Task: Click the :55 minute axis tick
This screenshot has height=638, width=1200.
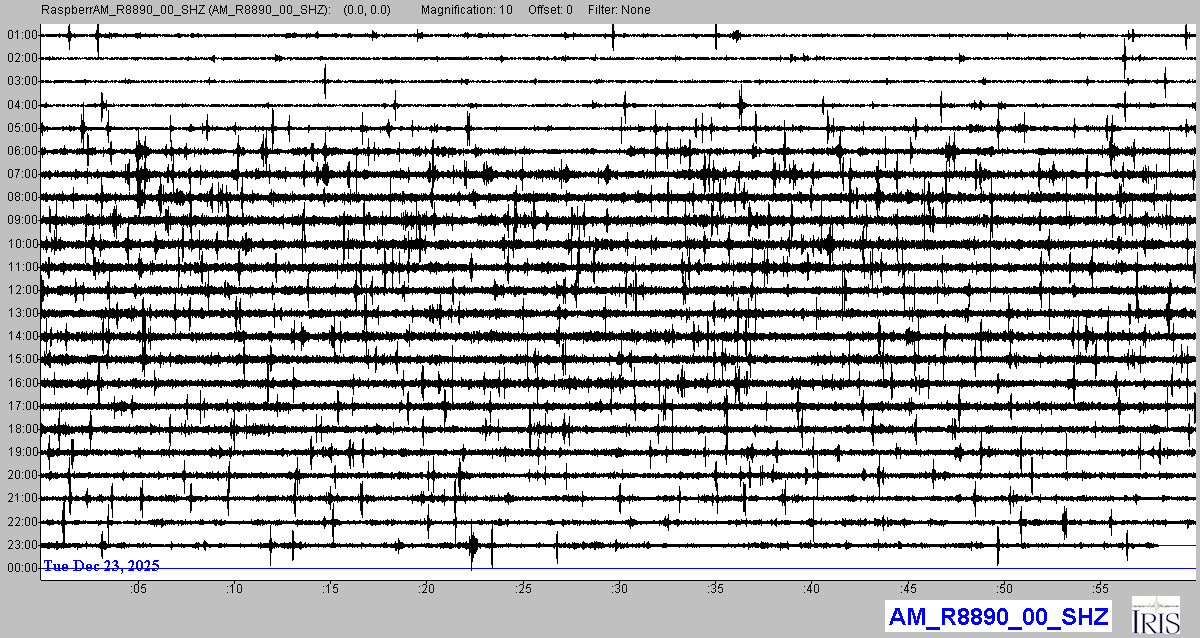Action: (x=1100, y=588)
